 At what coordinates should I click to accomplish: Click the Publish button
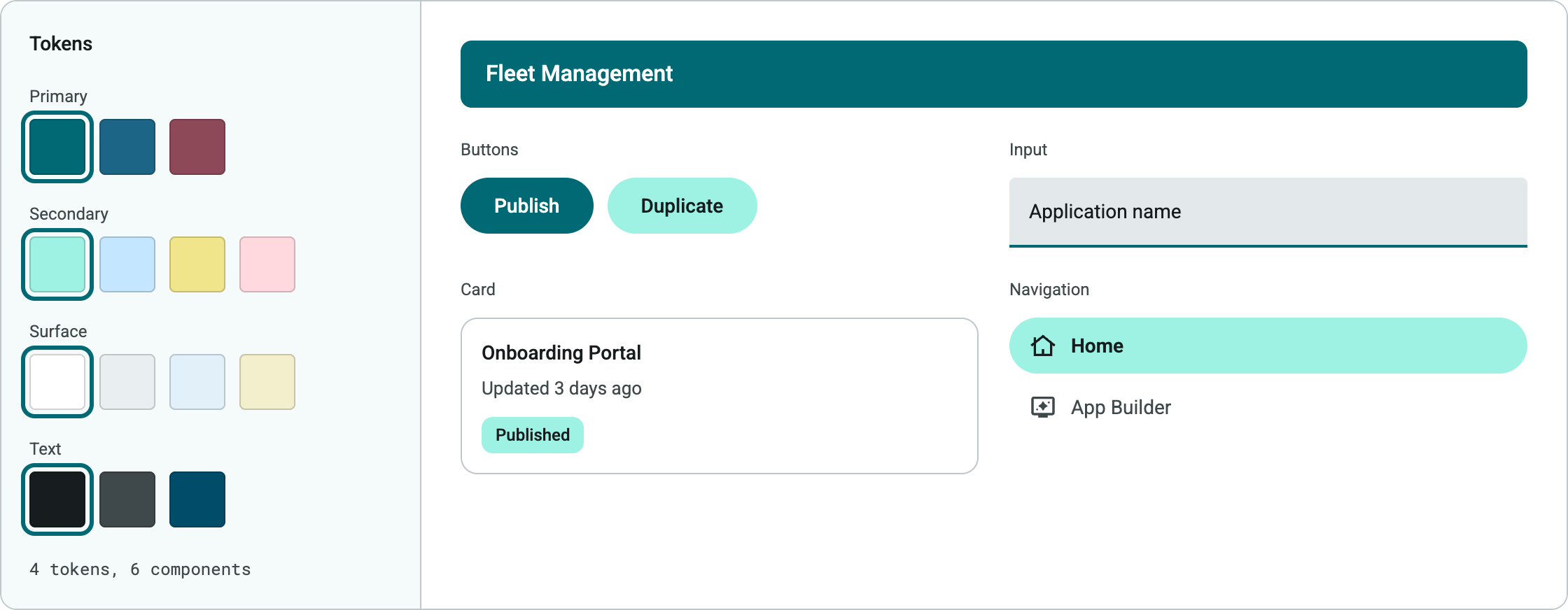point(527,206)
